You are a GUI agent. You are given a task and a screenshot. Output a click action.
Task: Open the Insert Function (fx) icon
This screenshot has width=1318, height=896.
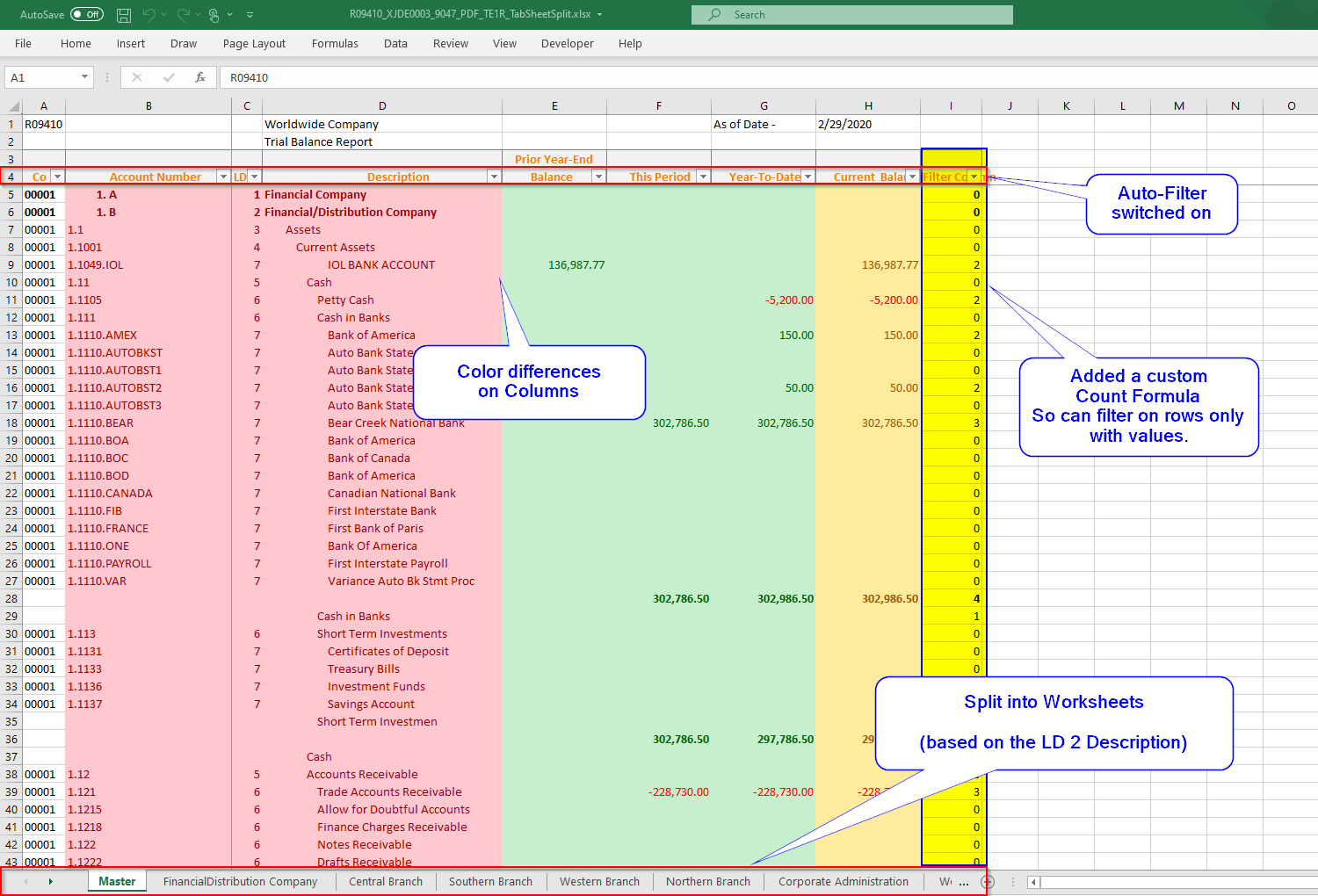pyautogui.click(x=199, y=77)
